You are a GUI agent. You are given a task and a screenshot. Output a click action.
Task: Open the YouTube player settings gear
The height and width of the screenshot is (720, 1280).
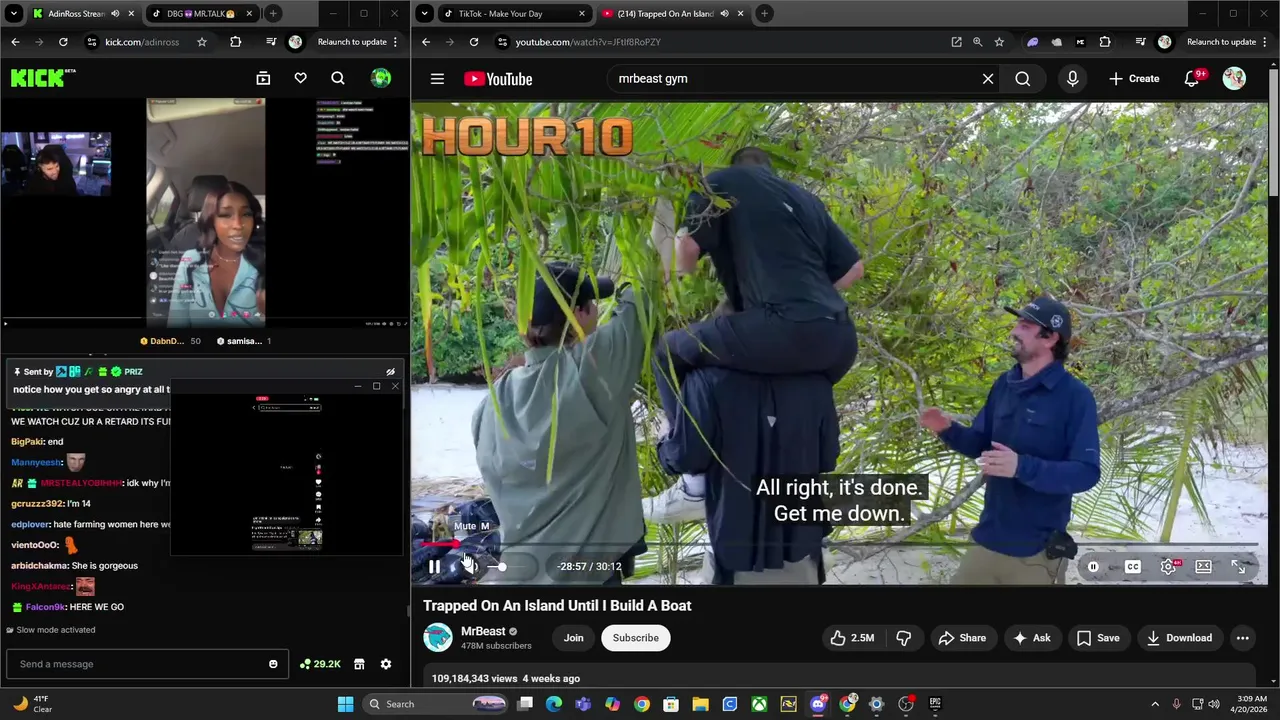point(1168,567)
